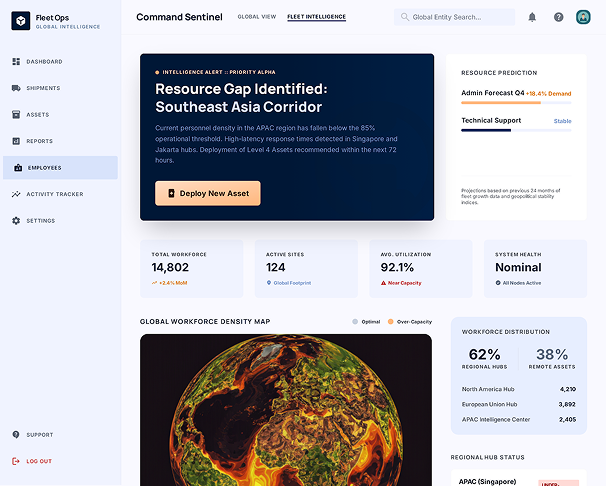Open the user profile avatar
The image size is (607, 486).
click(x=583, y=17)
